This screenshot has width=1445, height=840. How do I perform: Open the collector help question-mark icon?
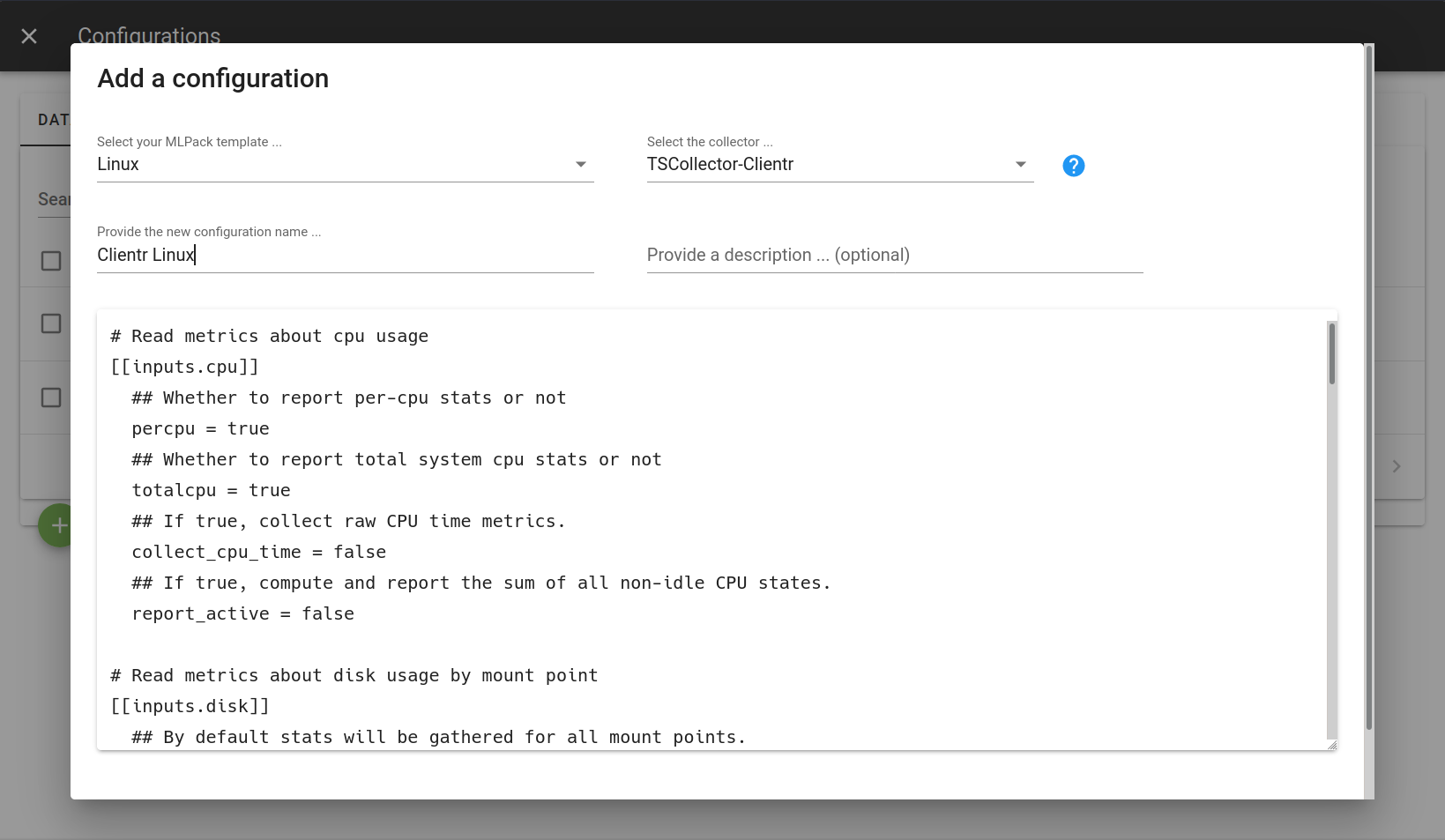point(1073,166)
